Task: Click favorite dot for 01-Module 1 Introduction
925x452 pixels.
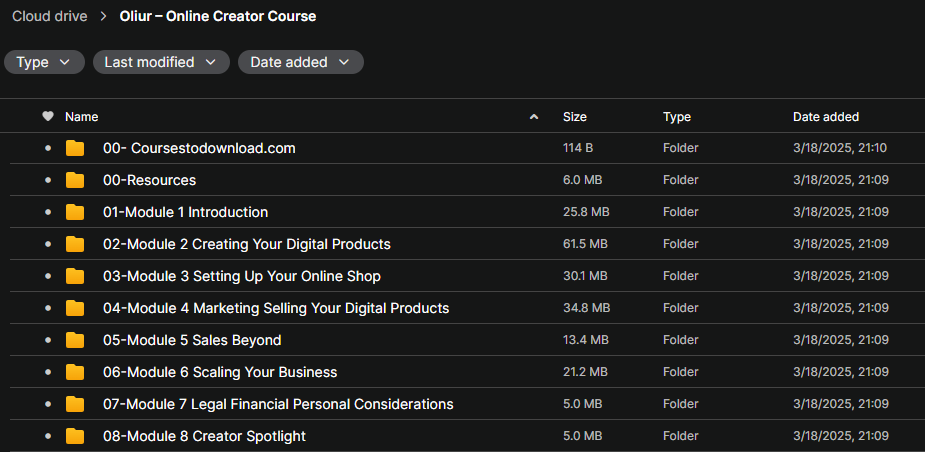Action: [48, 212]
